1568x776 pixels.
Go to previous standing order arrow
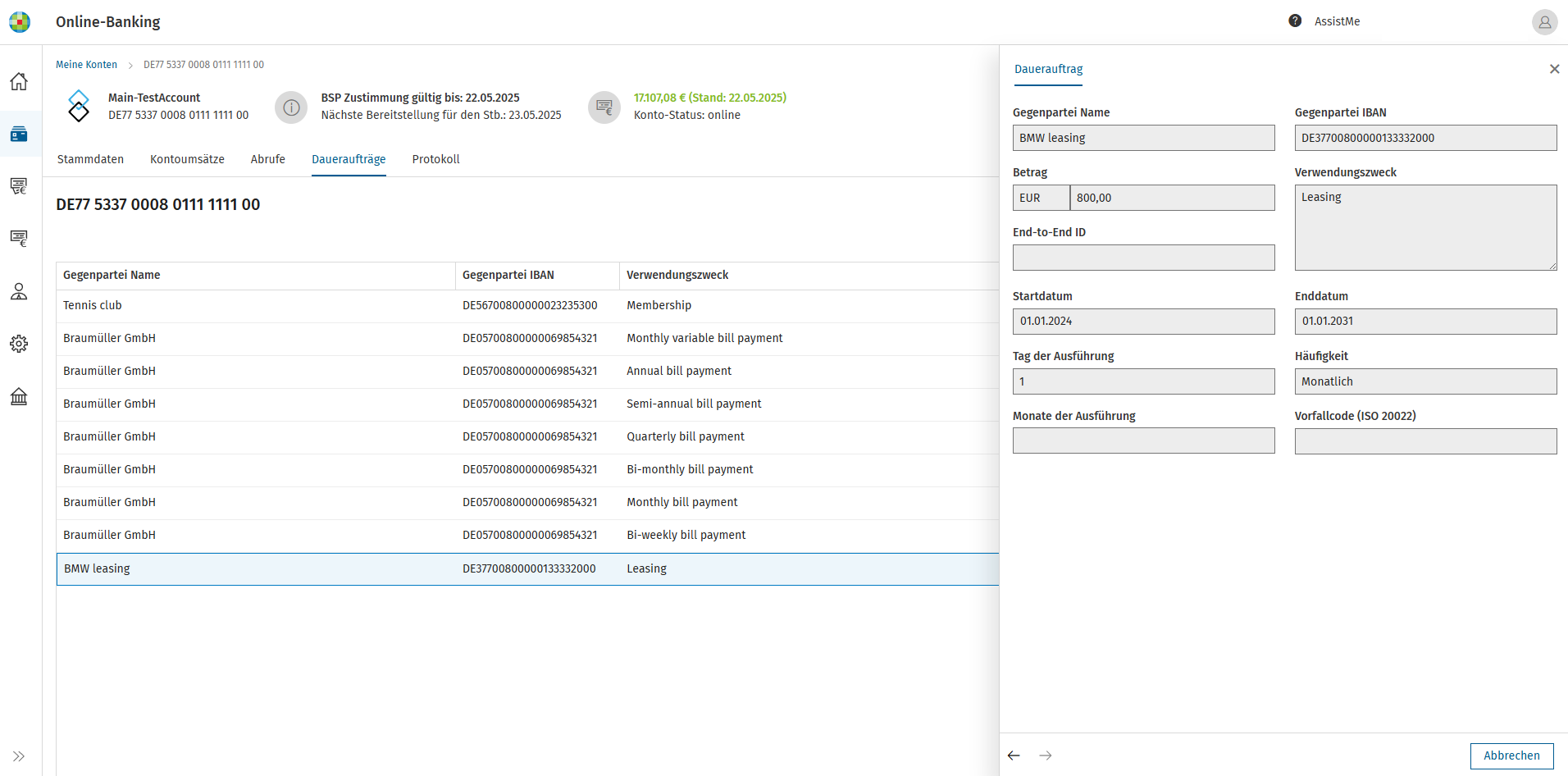[1014, 755]
